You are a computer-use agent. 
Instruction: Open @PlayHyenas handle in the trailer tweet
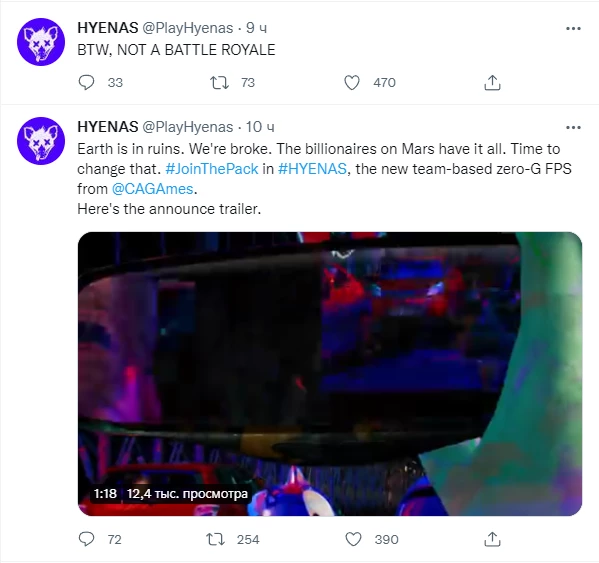[x=188, y=127]
